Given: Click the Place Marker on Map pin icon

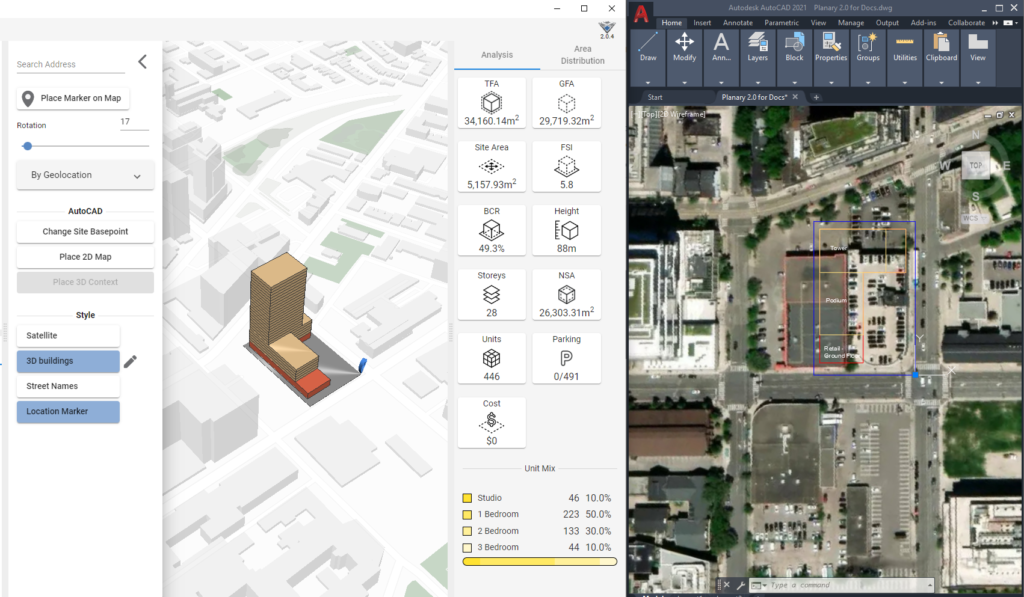Looking at the screenshot, I should (30, 98).
